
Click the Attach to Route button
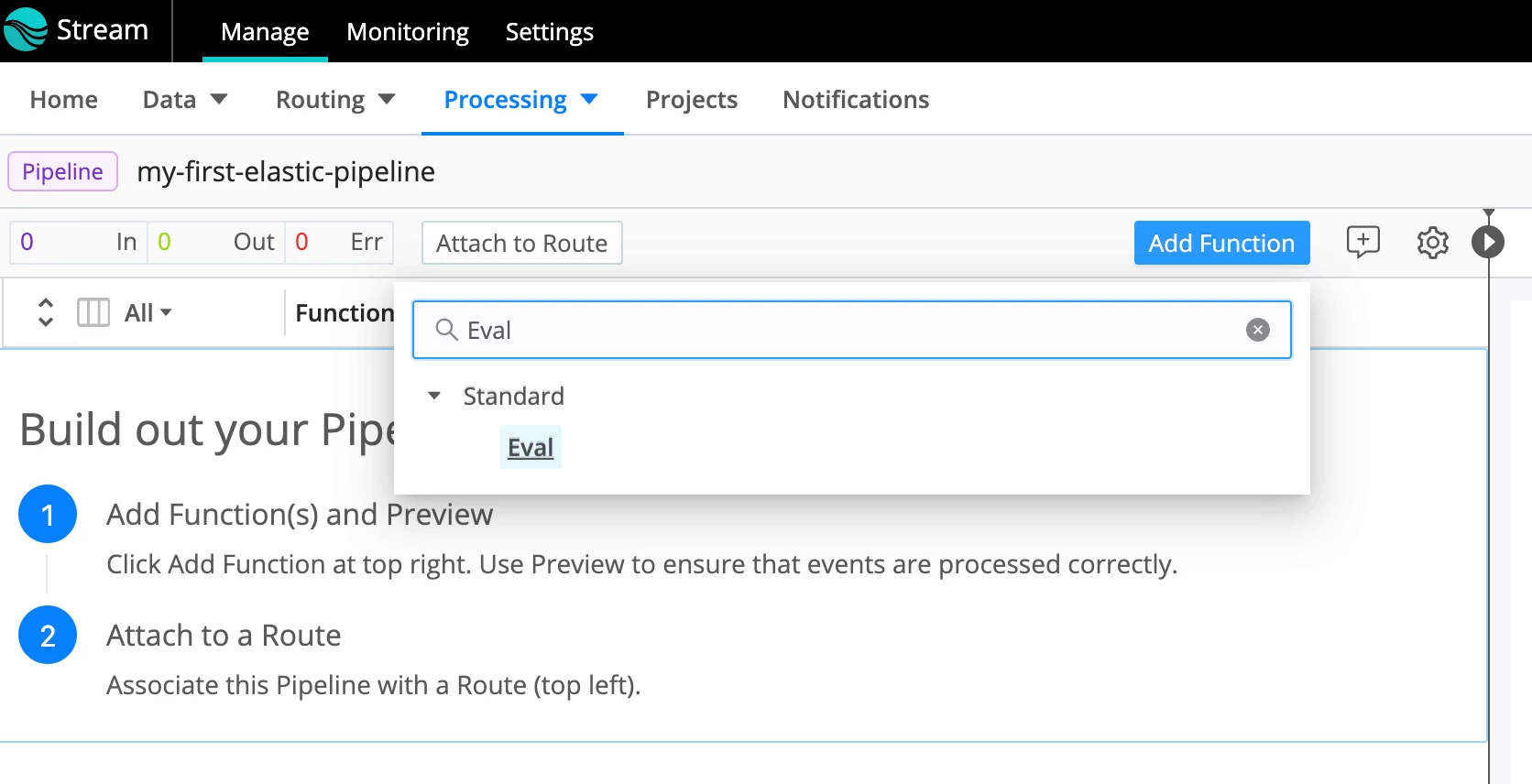pyautogui.click(x=521, y=243)
